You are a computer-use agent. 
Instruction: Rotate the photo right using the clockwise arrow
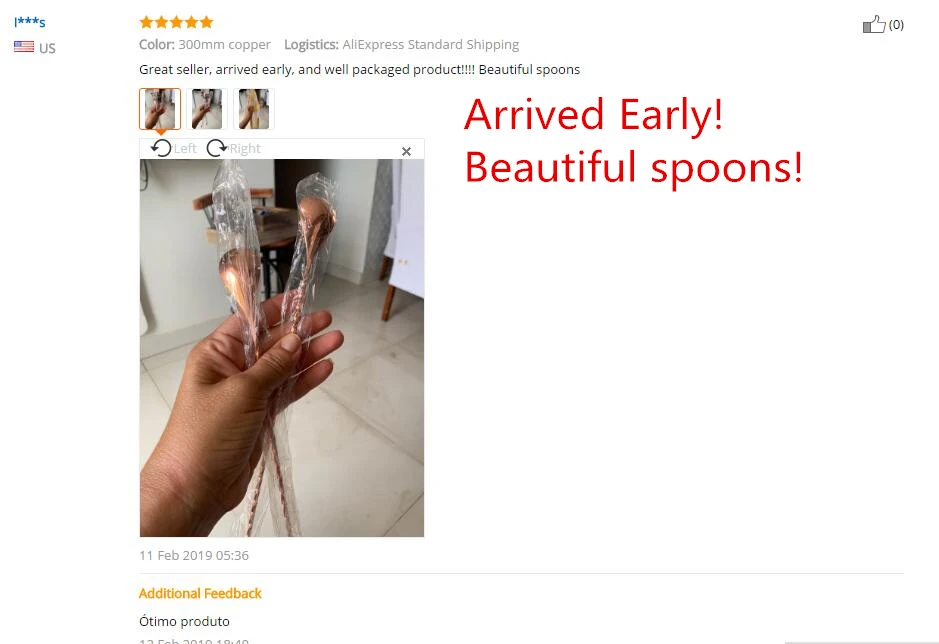(x=217, y=148)
